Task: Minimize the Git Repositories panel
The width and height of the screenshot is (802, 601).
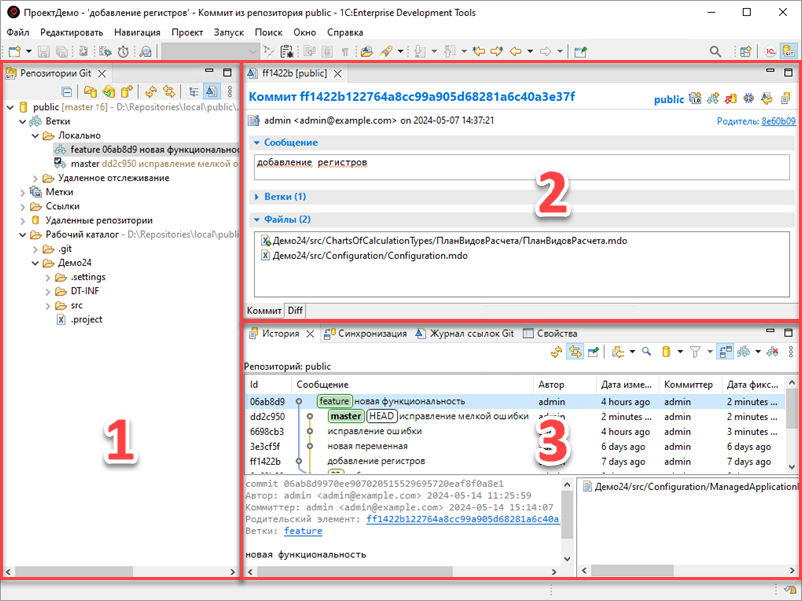Action: pyautogui.click(x=210, y=73)
